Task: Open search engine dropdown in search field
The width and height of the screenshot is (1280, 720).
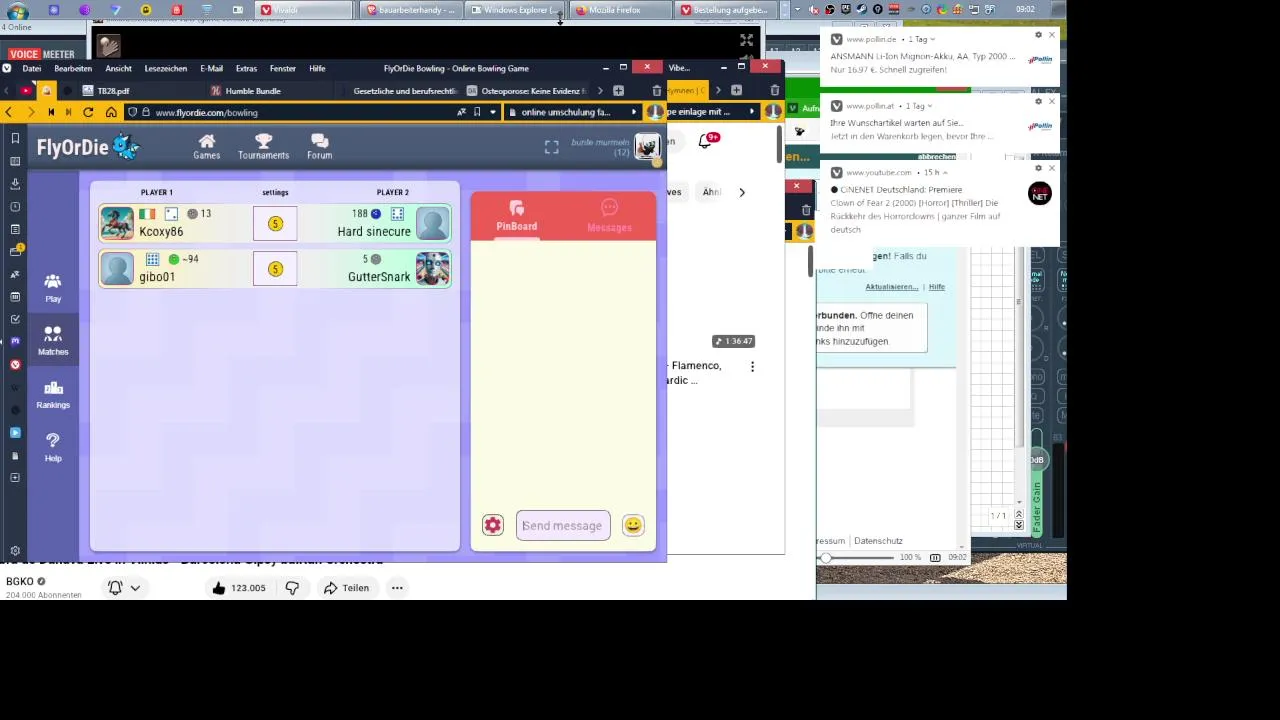Action: coord(634,112)
